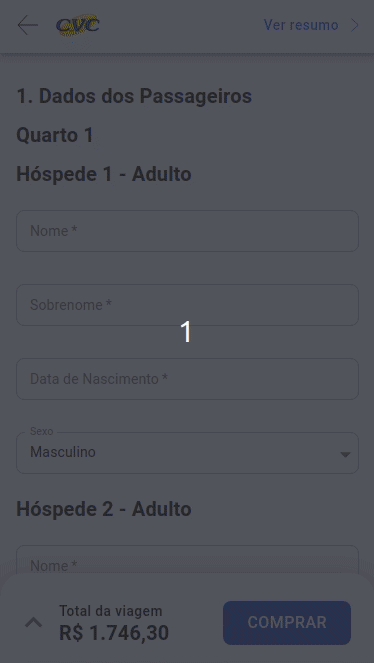374x663 pixels.
Task: Click the chevron beside Ver resumo
Action: pyautogui.click(x=355, y=25)
